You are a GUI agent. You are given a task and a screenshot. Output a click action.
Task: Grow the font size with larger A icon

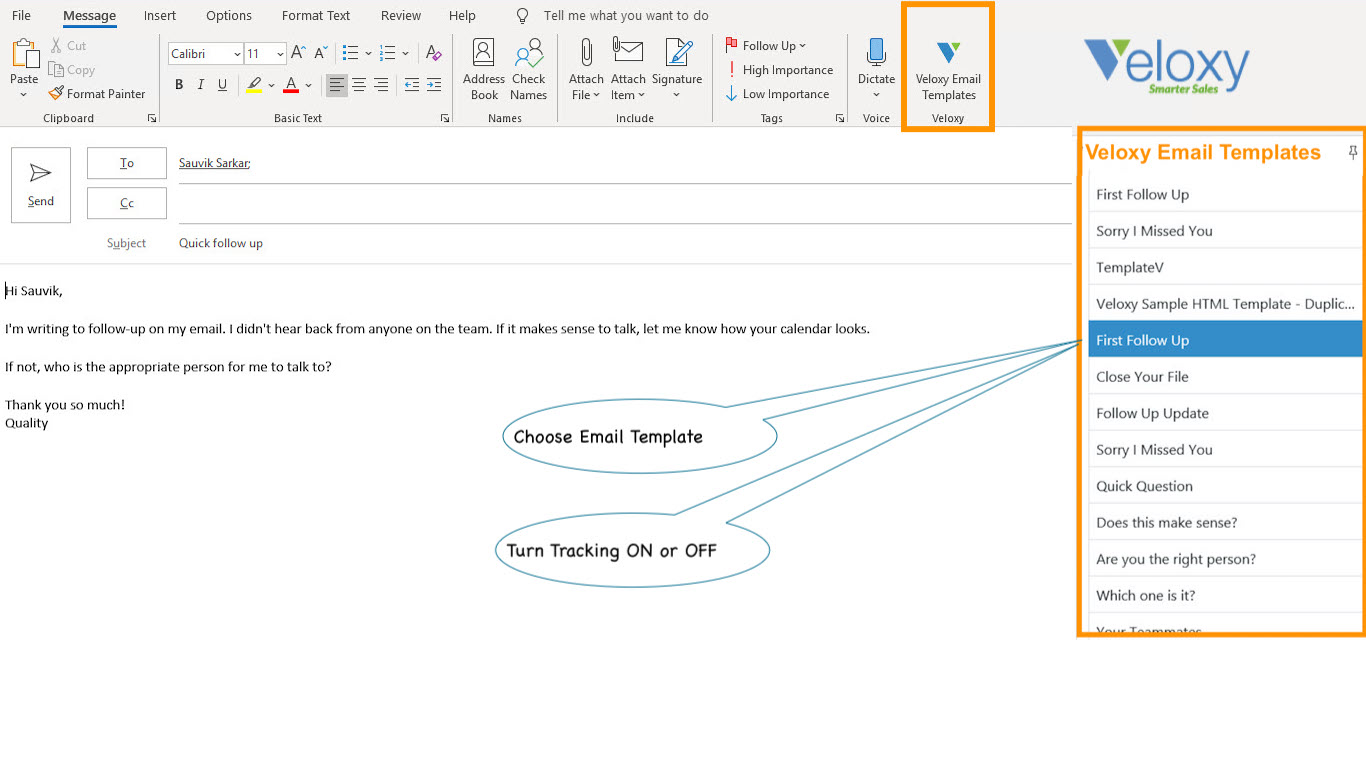[298, 54]
